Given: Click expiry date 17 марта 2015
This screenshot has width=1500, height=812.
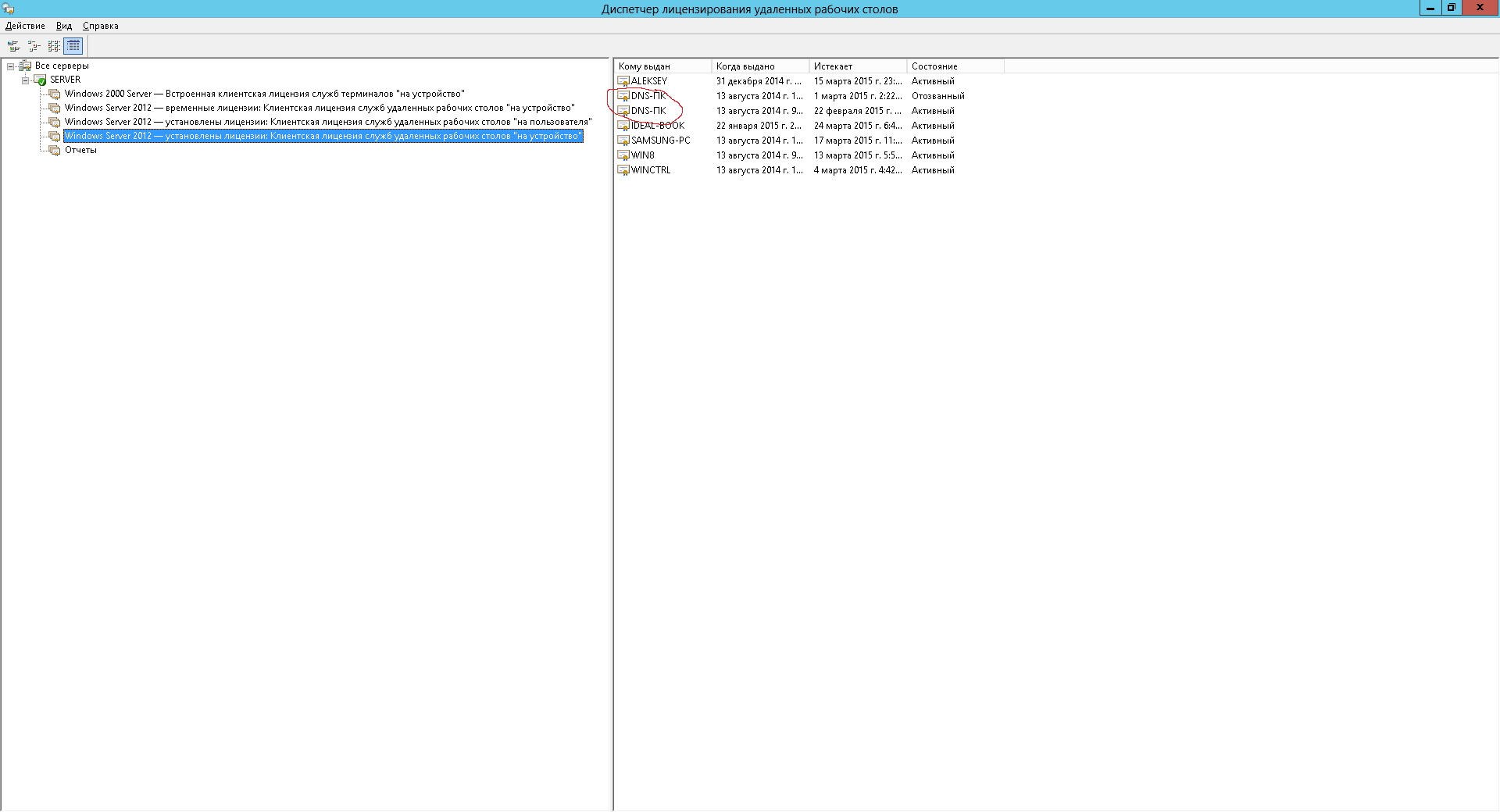Looking at the screenshot, I should click(858, 141).
